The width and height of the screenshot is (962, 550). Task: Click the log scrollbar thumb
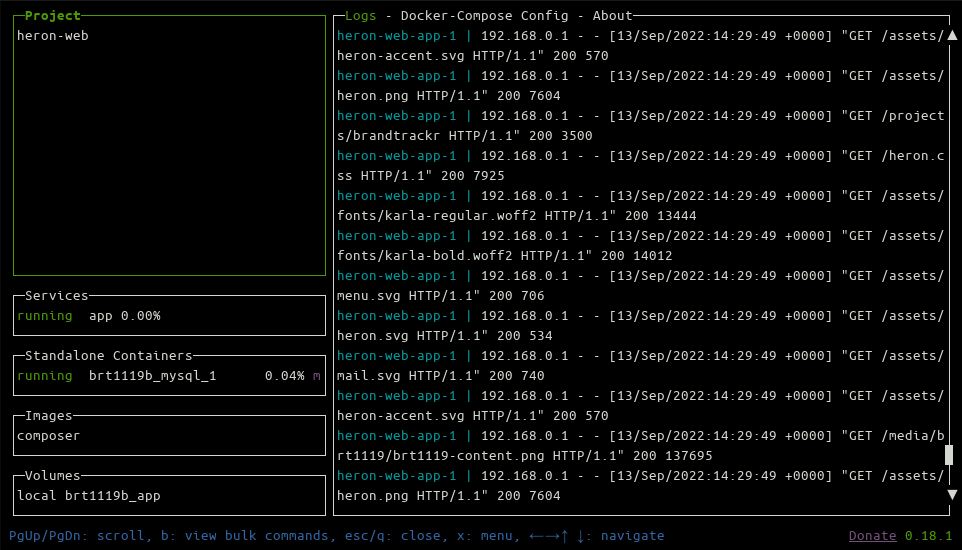[949, 455]
